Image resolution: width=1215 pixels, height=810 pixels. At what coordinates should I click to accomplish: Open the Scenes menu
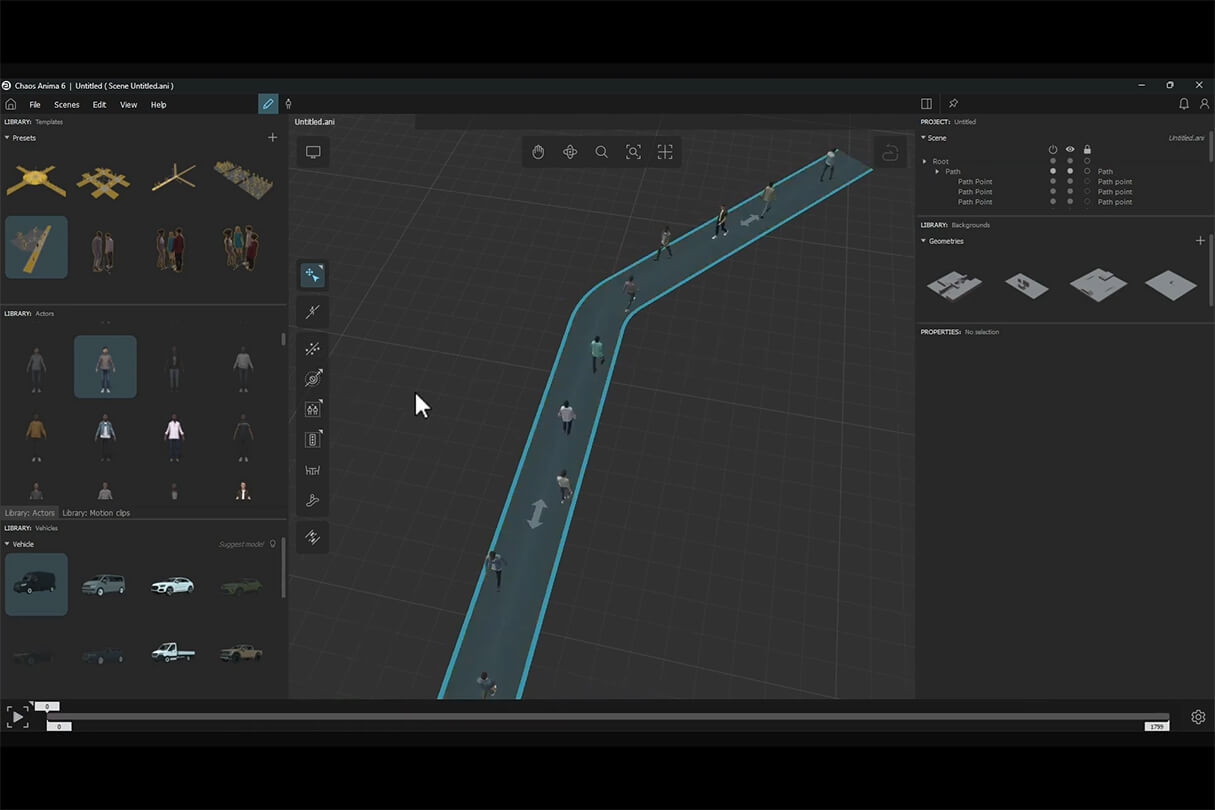pyautogui.click(x=67, y=105)
